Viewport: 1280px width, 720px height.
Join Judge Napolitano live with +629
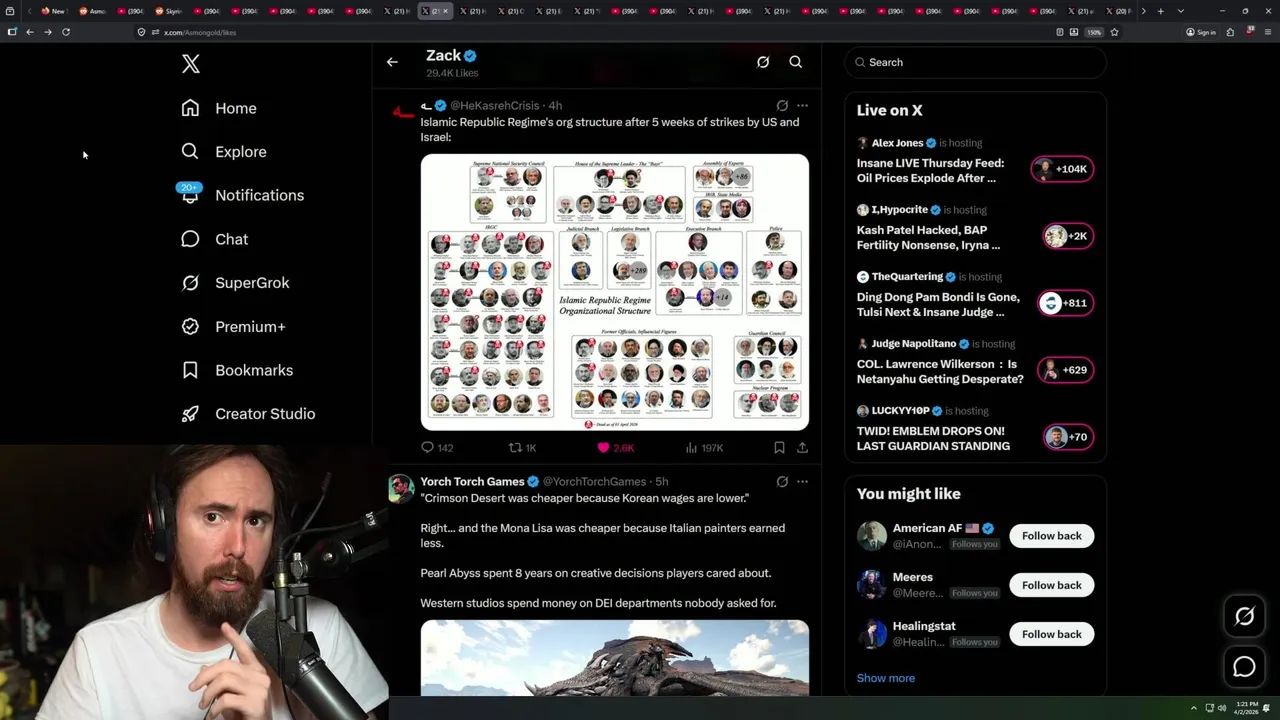point(1065,370)
